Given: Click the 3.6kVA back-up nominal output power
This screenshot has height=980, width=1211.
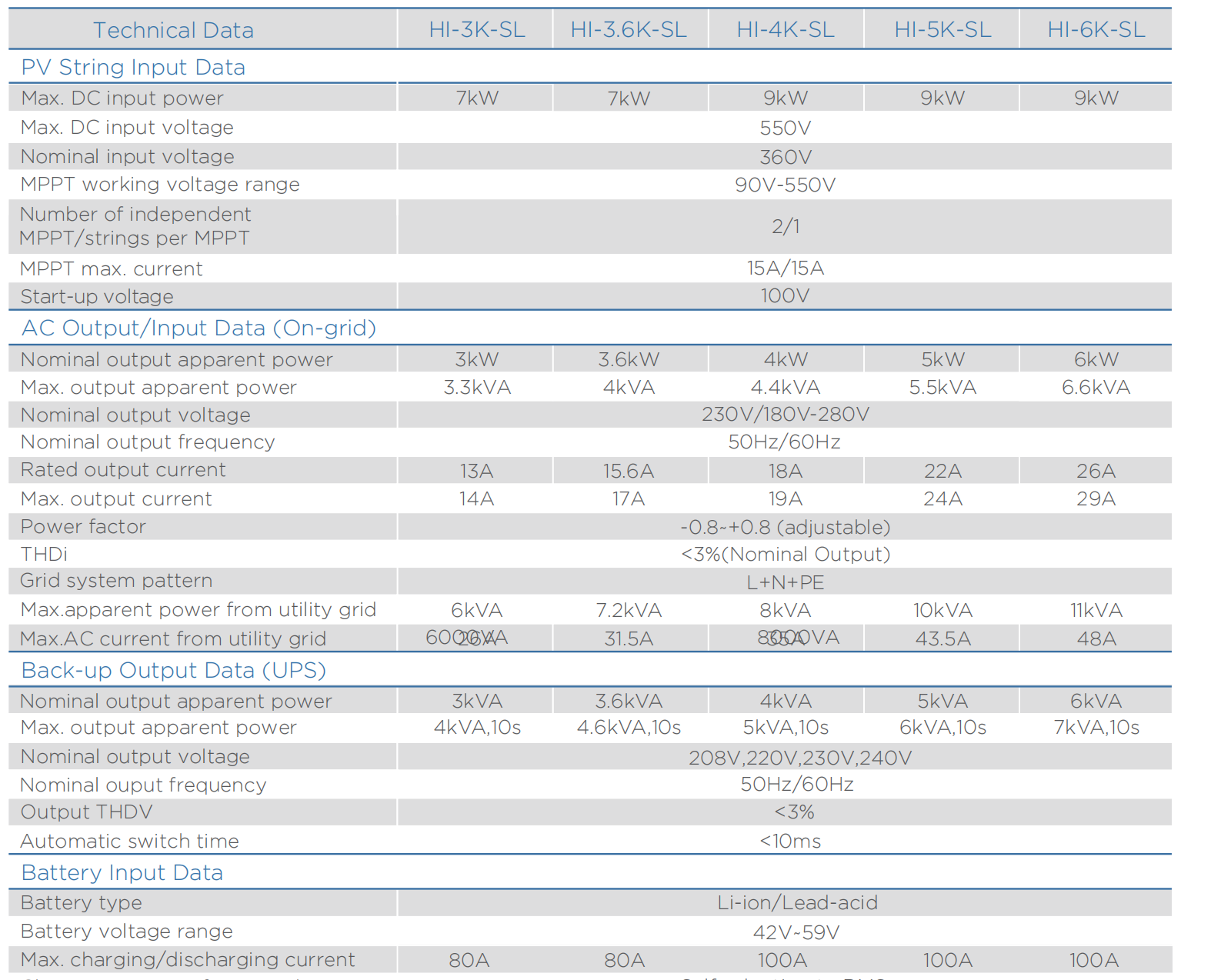Looking at the screenshot, I should click(x=629, y=701).
